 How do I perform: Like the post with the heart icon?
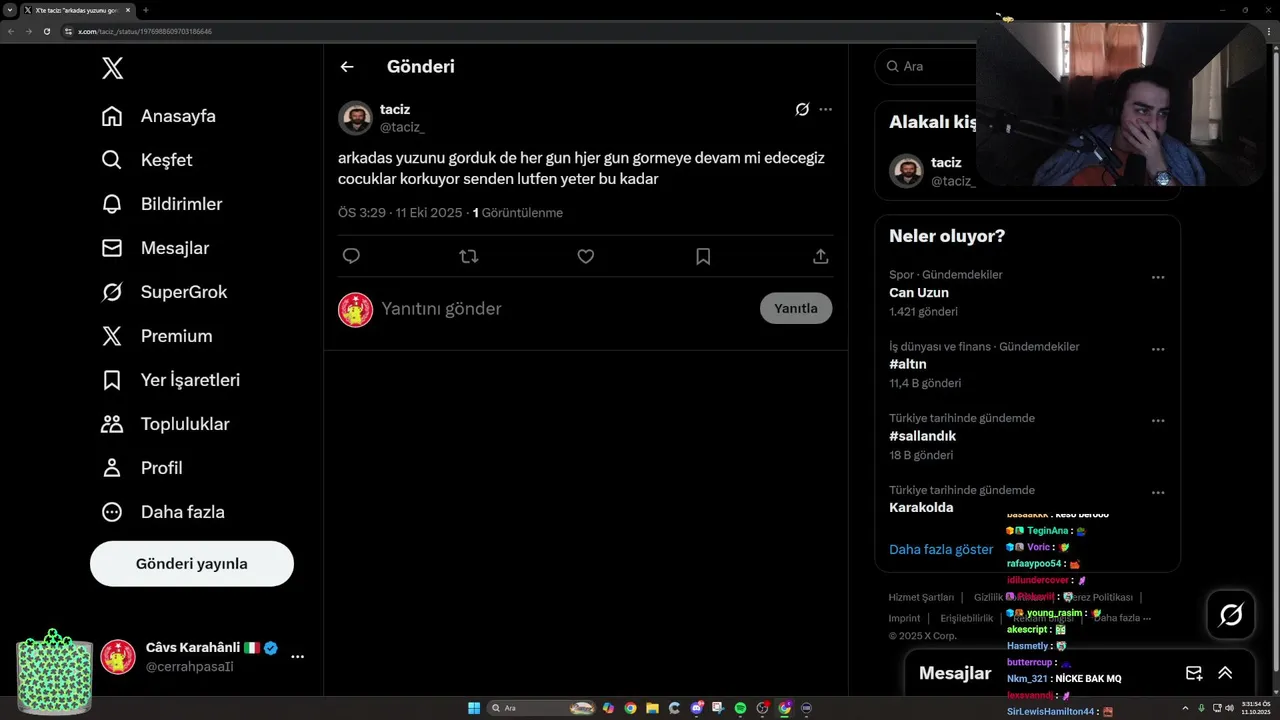pyautogui.click(x=586, y=256)
